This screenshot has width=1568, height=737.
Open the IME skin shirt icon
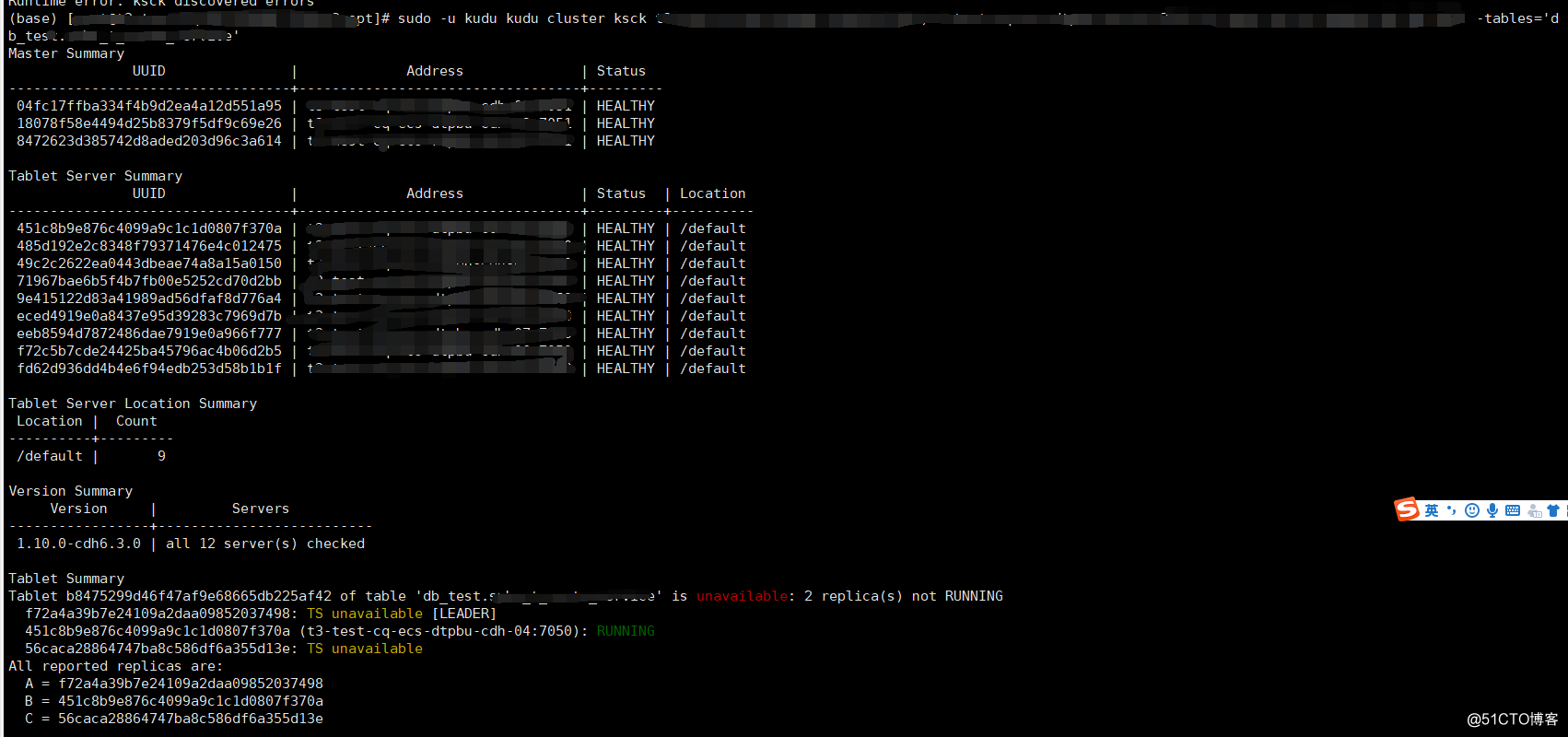click(1553, 510)
